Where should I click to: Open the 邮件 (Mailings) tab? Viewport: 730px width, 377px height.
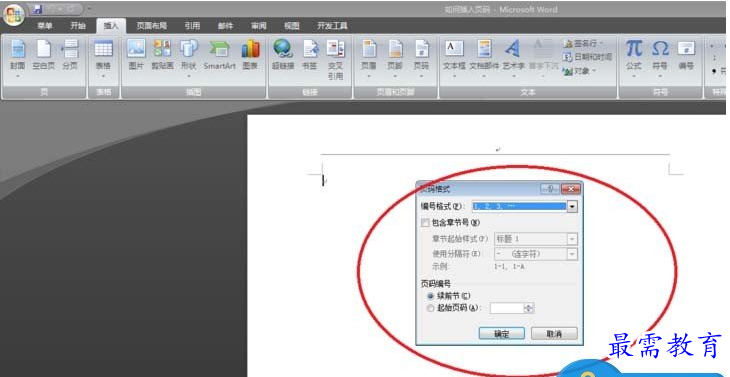(225, 26)
